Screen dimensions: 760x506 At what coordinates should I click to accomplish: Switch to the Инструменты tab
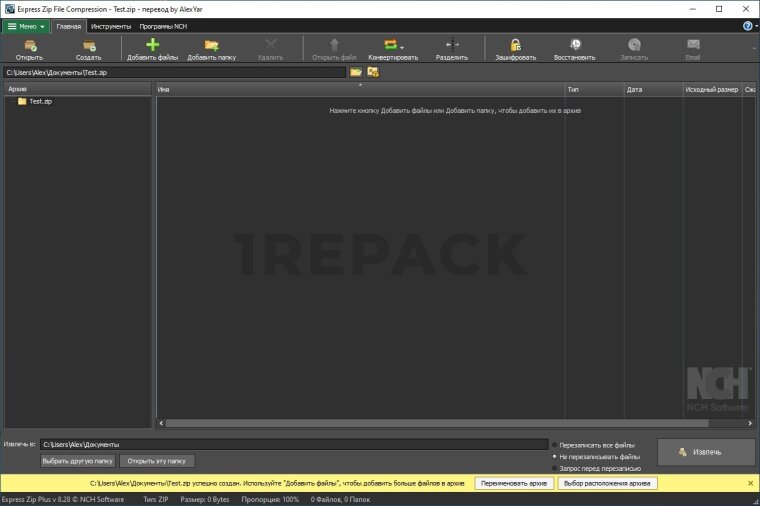click(x=111, y=26)
